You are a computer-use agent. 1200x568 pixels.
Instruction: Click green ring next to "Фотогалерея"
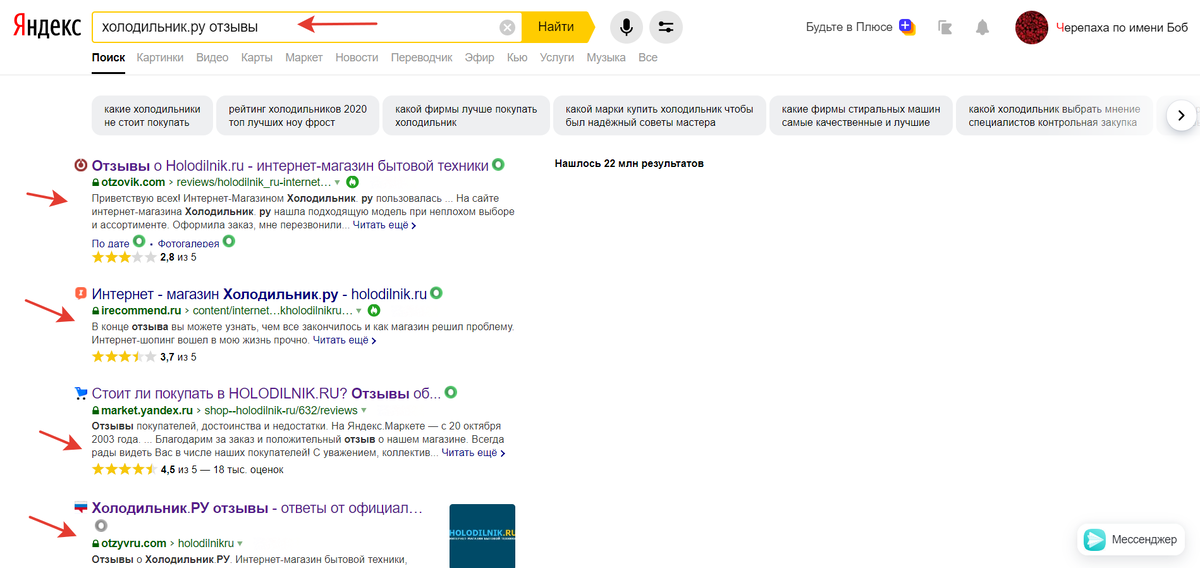[x=227, y=242]
